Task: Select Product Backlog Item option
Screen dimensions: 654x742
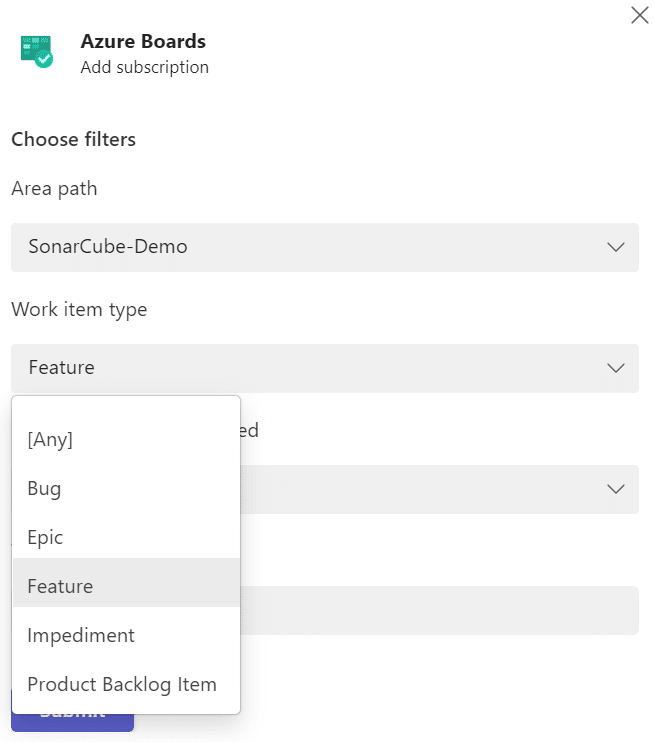Action: coord(126,684)
